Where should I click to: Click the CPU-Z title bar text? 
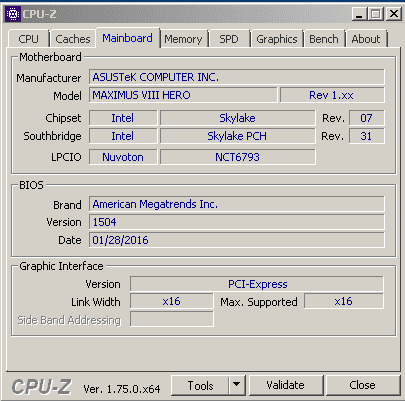(39, 14)
